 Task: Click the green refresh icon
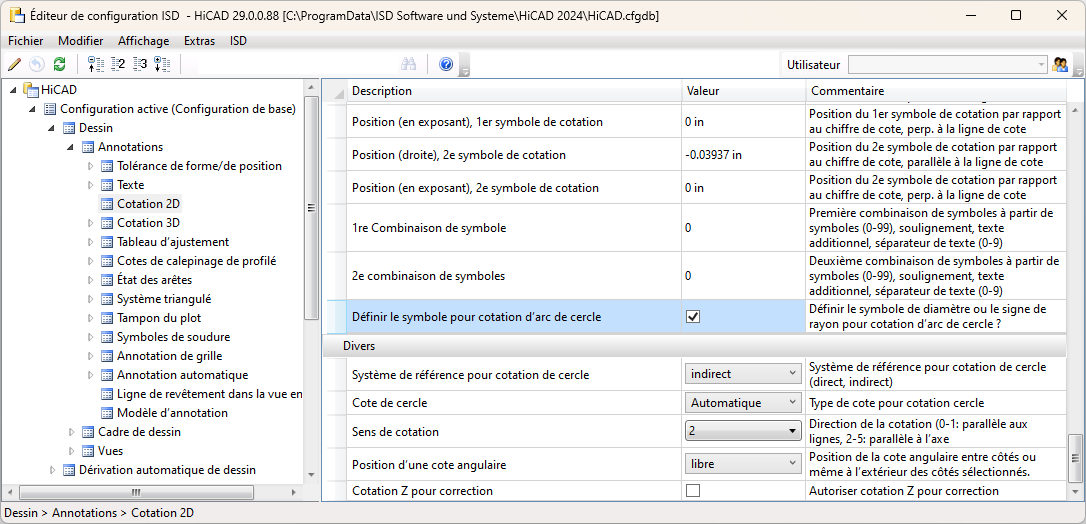coord(60,64)
